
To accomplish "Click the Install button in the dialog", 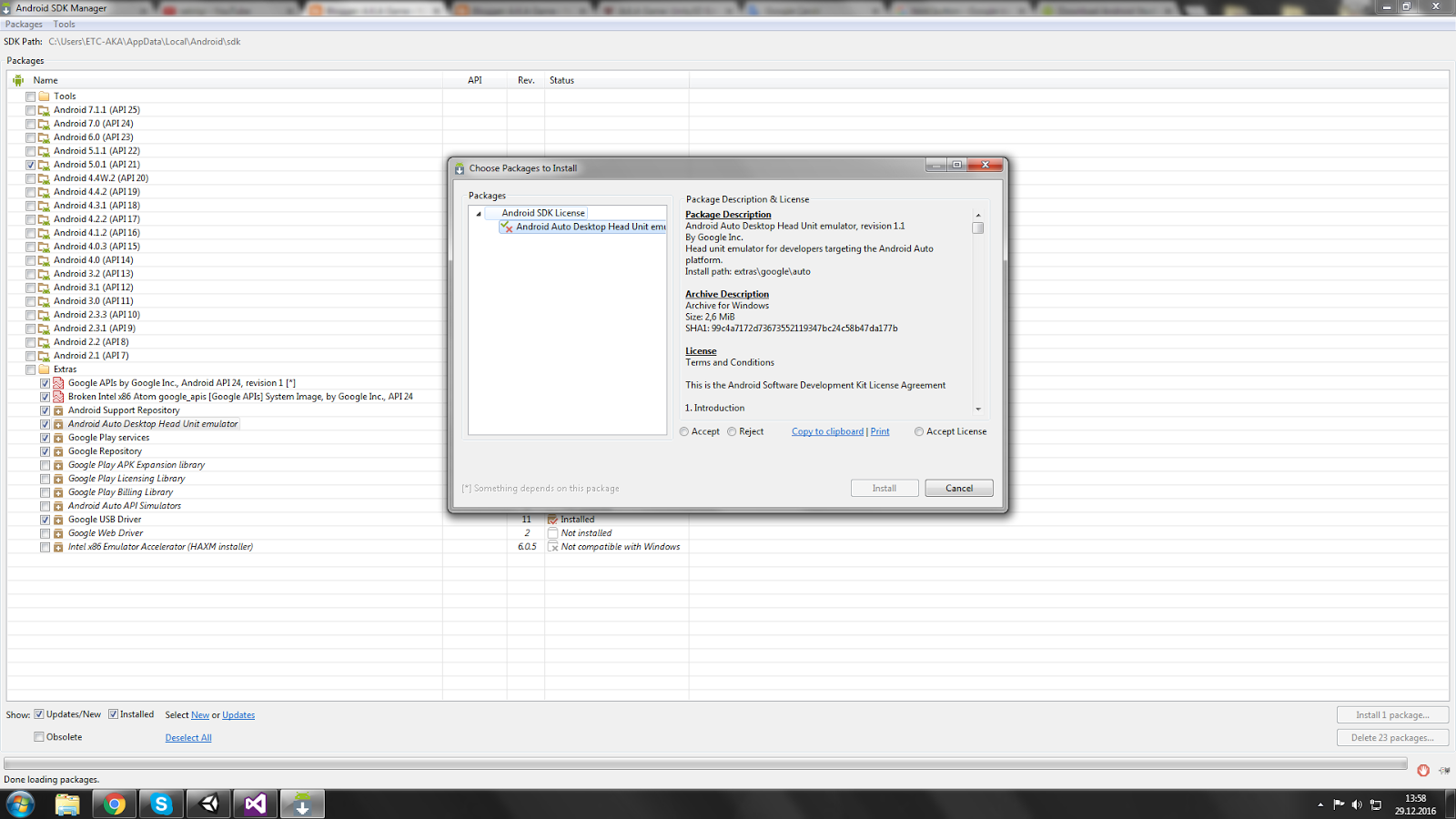I will [x=885, y=489].
